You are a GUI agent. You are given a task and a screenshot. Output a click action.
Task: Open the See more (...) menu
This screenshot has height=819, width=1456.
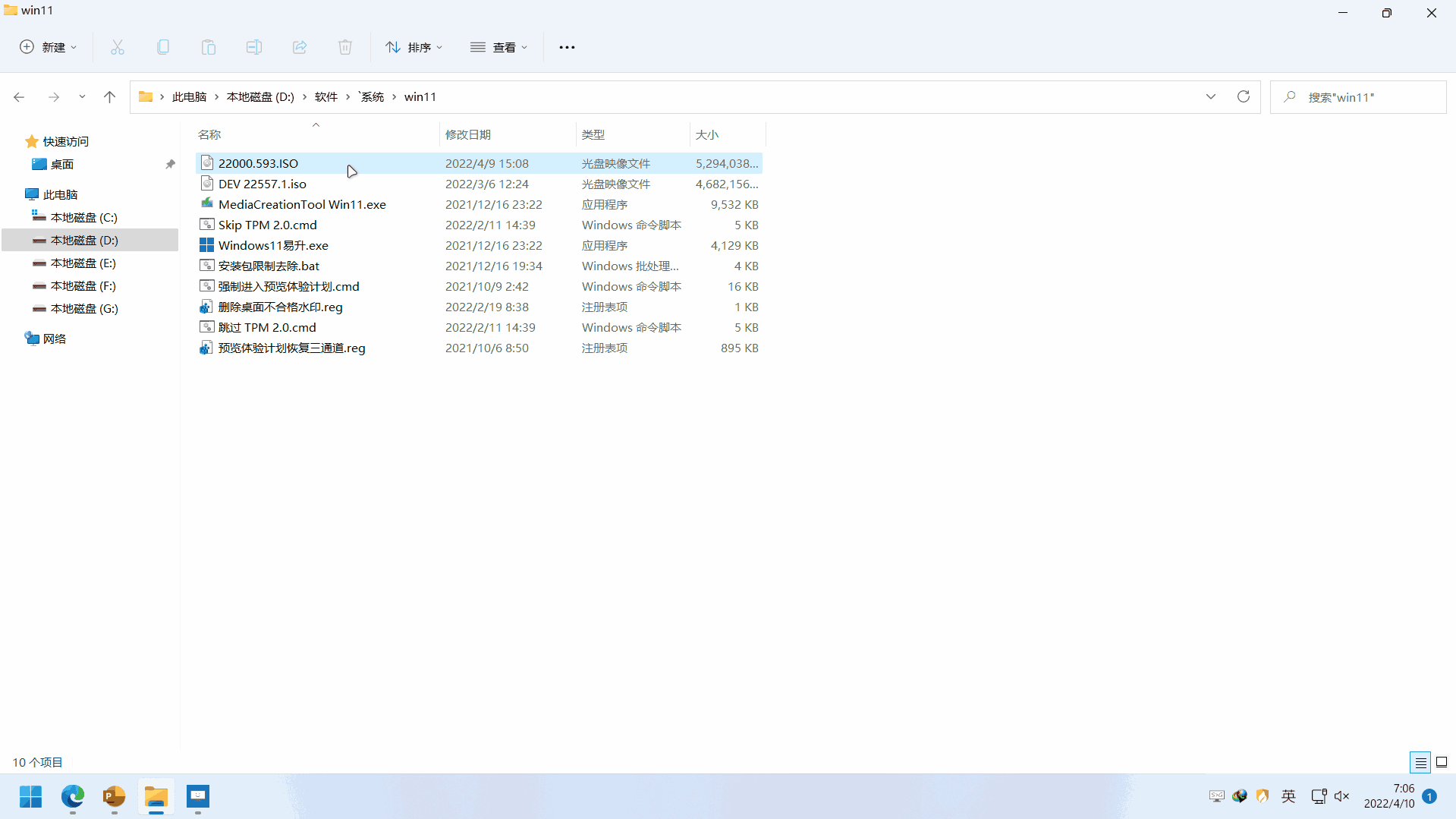click(567, 46)
